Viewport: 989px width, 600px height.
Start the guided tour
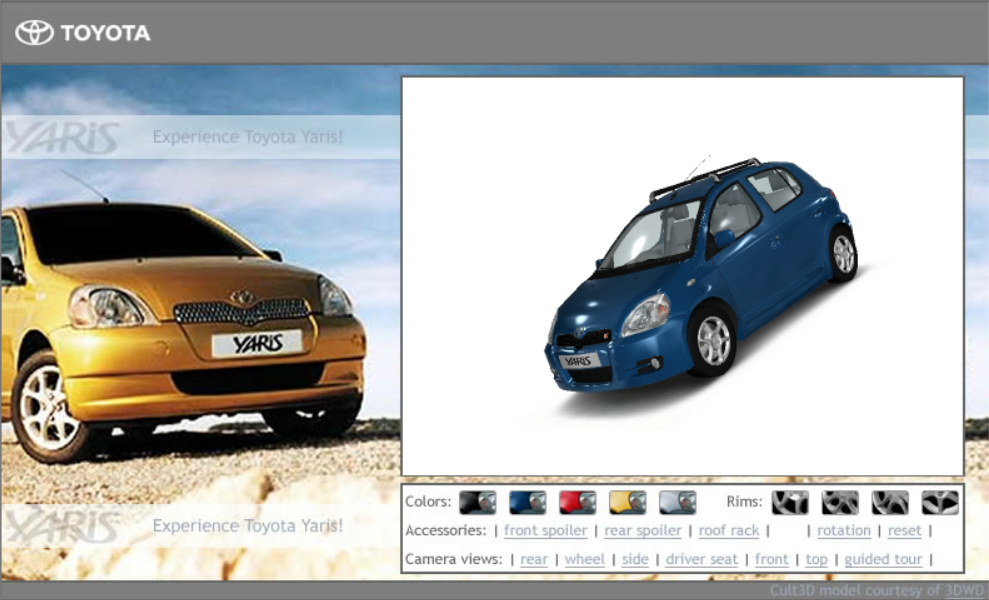tap(883, 560)
